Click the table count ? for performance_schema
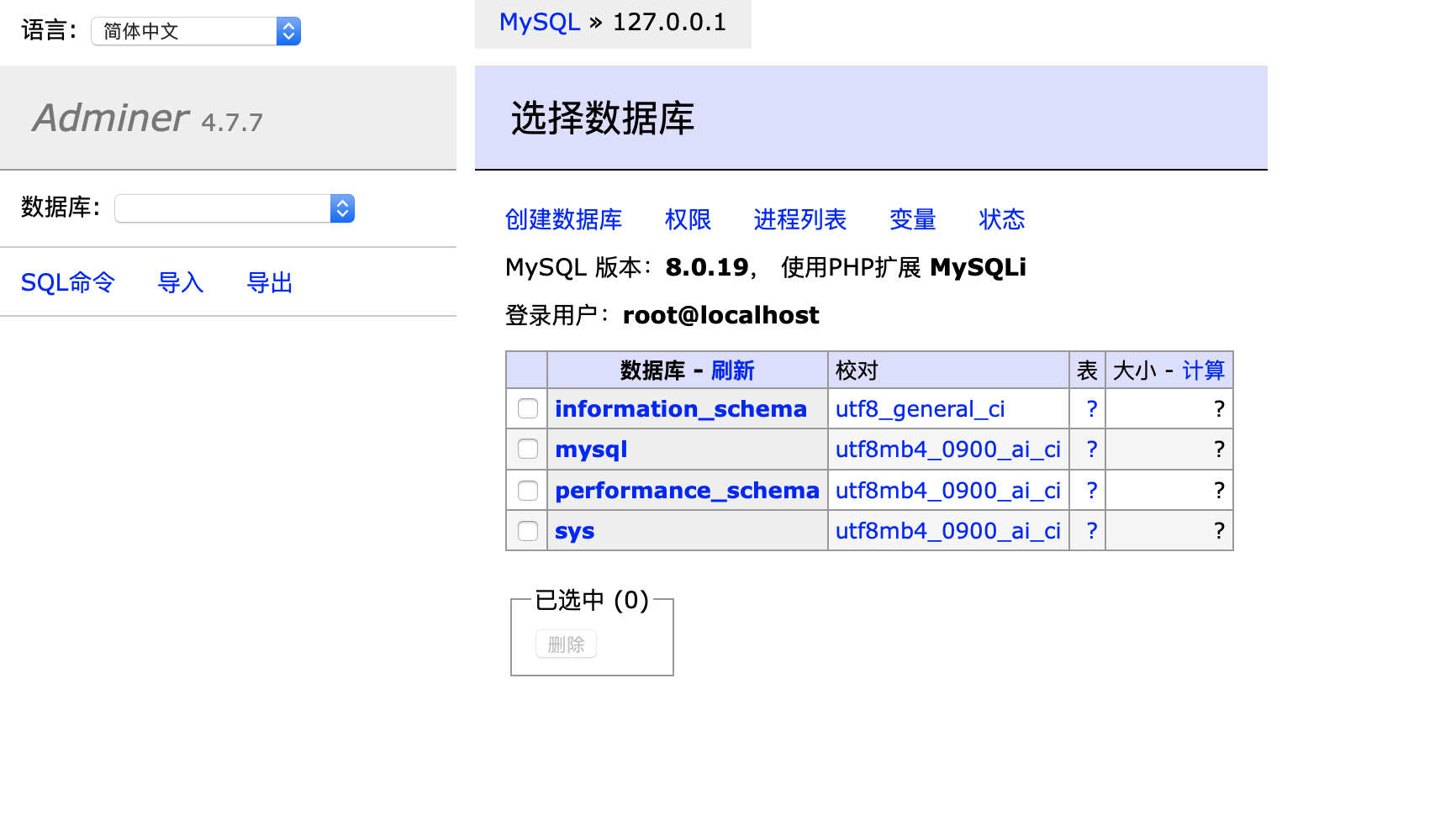Screen dimensions: 1456x815 click(x=1091, y=490)
